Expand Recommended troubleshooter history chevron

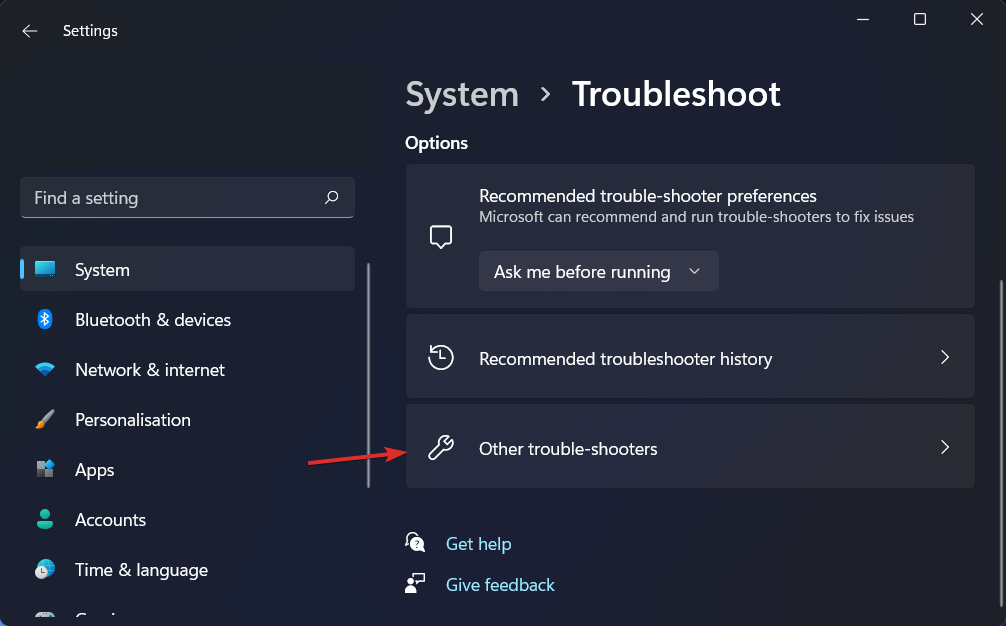(x=945, y=357)
